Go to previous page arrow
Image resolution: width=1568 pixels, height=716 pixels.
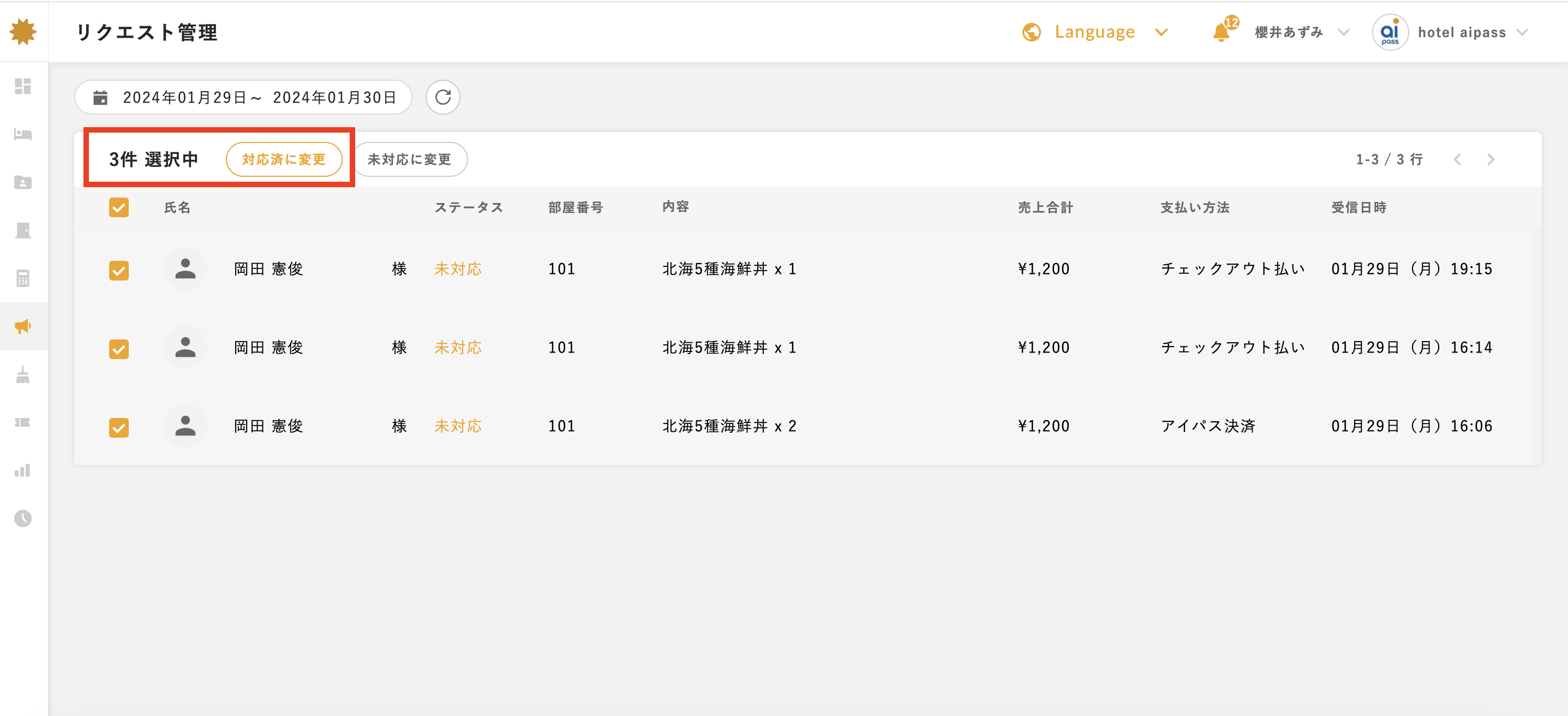click(x=1457, y=159)
